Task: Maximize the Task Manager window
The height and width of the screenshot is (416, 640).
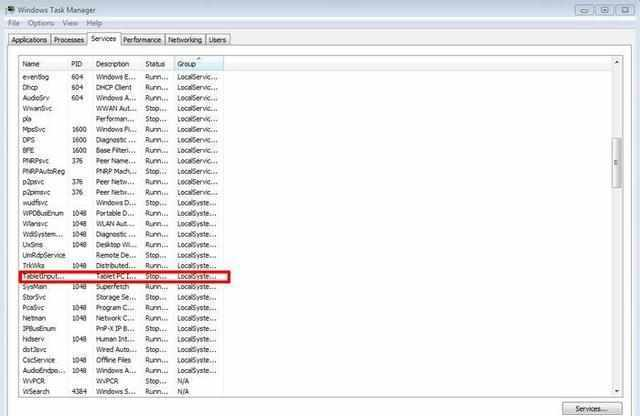Action: tap(604, 10)
